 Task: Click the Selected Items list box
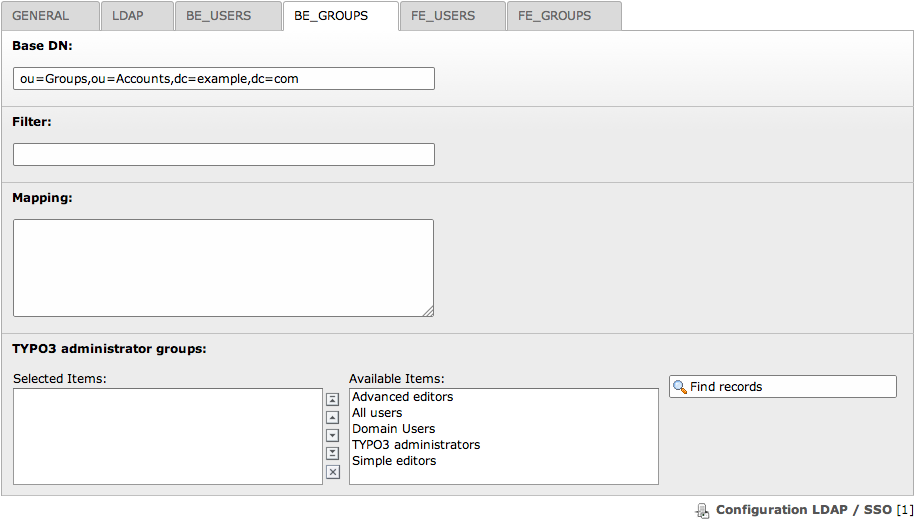coord(168,437)
